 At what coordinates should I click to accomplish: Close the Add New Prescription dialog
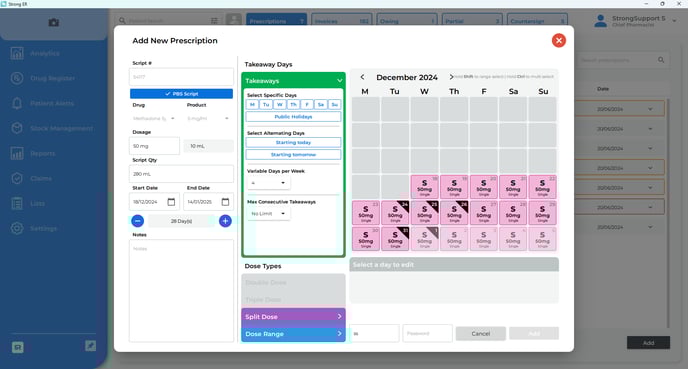[559, 40]
